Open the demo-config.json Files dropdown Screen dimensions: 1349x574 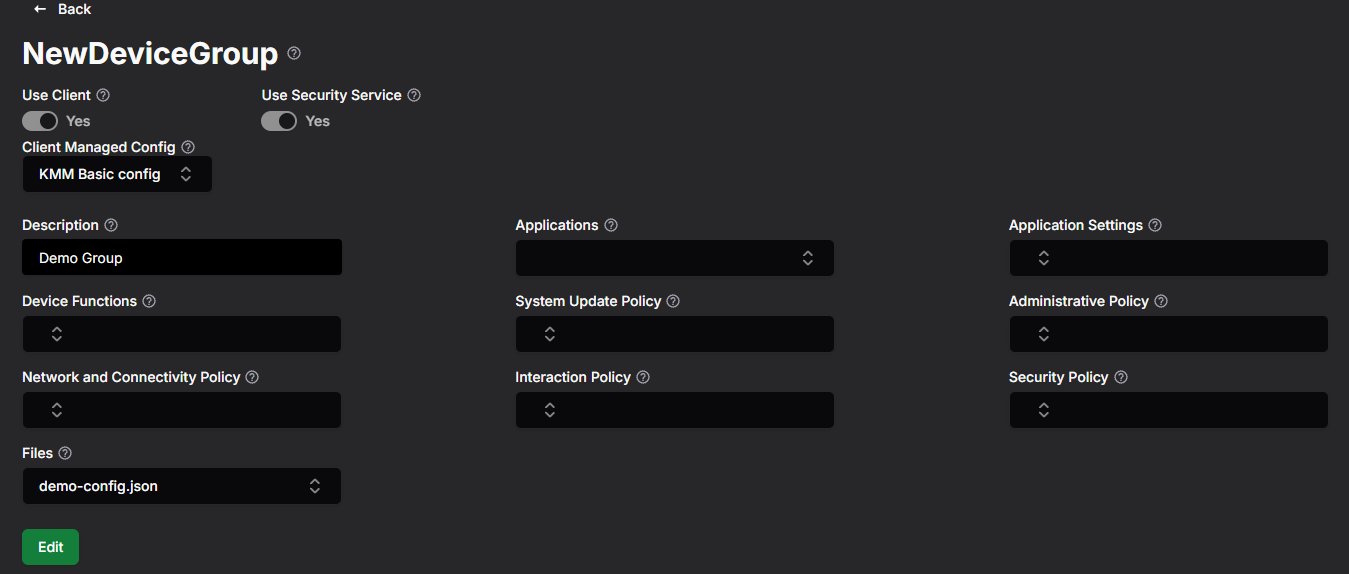tap(181, 486)
